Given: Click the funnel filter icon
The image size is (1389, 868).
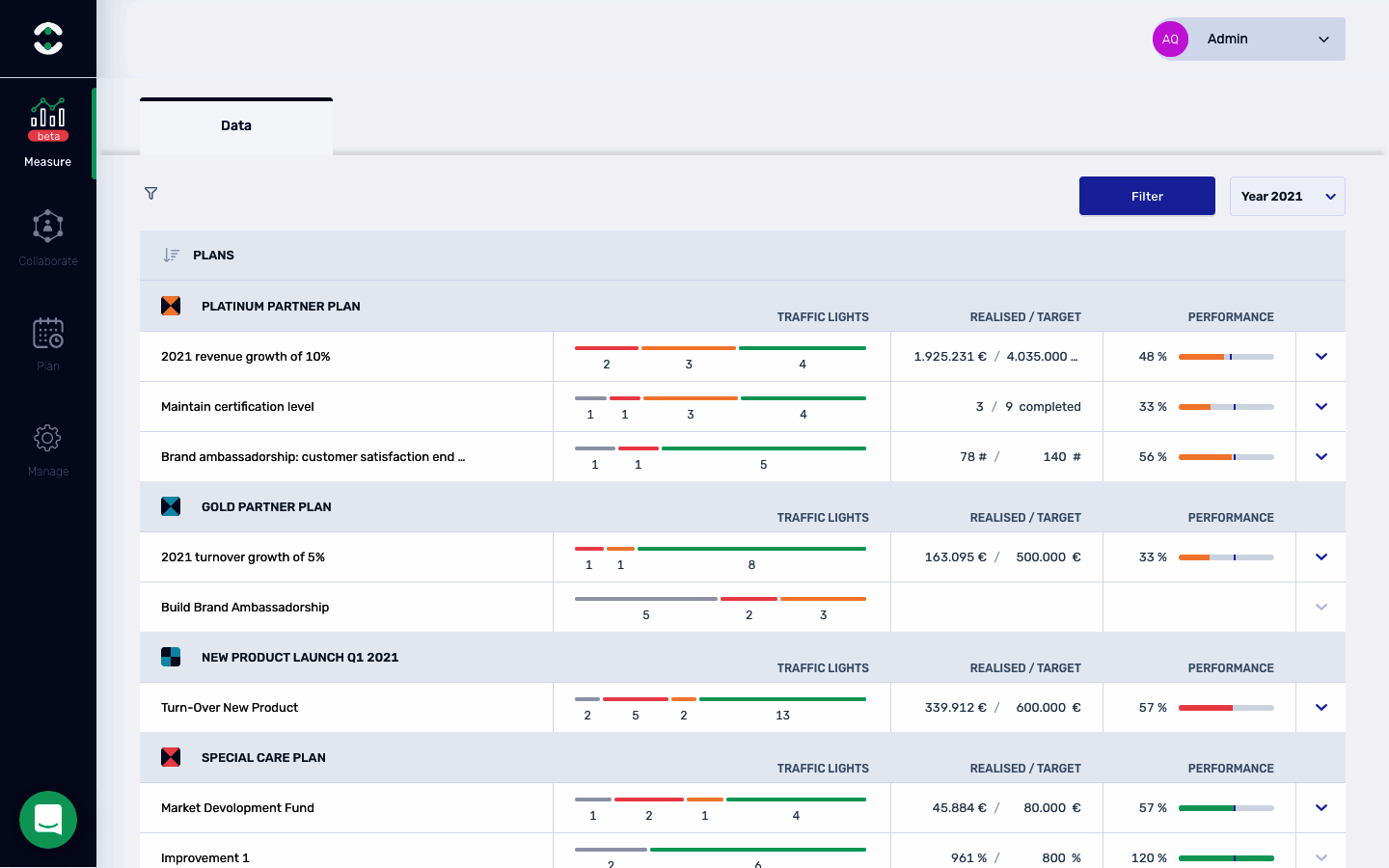Looking at the screenshot, I should [150, 194].
